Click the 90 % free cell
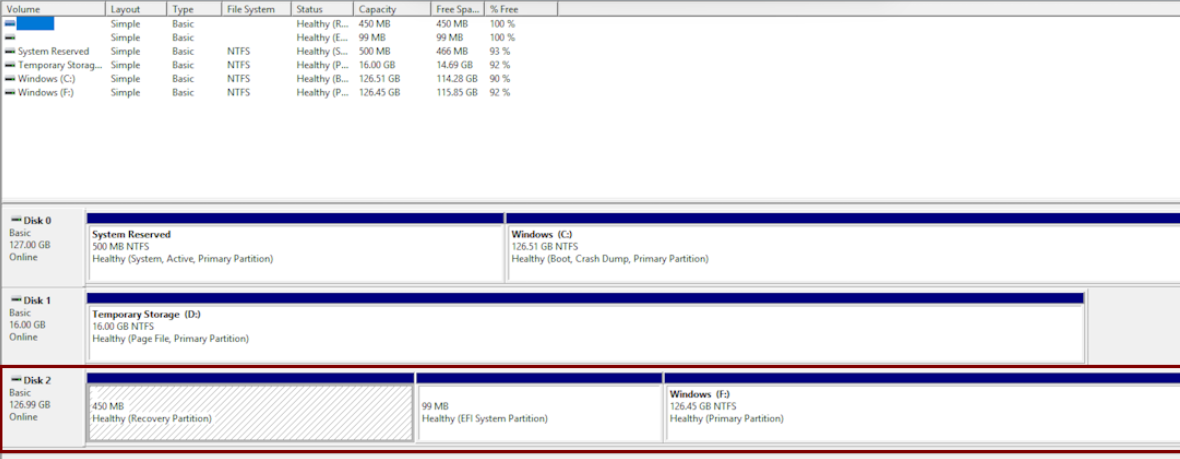Image resolution: width=1180 pixels, height=459 pixels. [500, 78]
